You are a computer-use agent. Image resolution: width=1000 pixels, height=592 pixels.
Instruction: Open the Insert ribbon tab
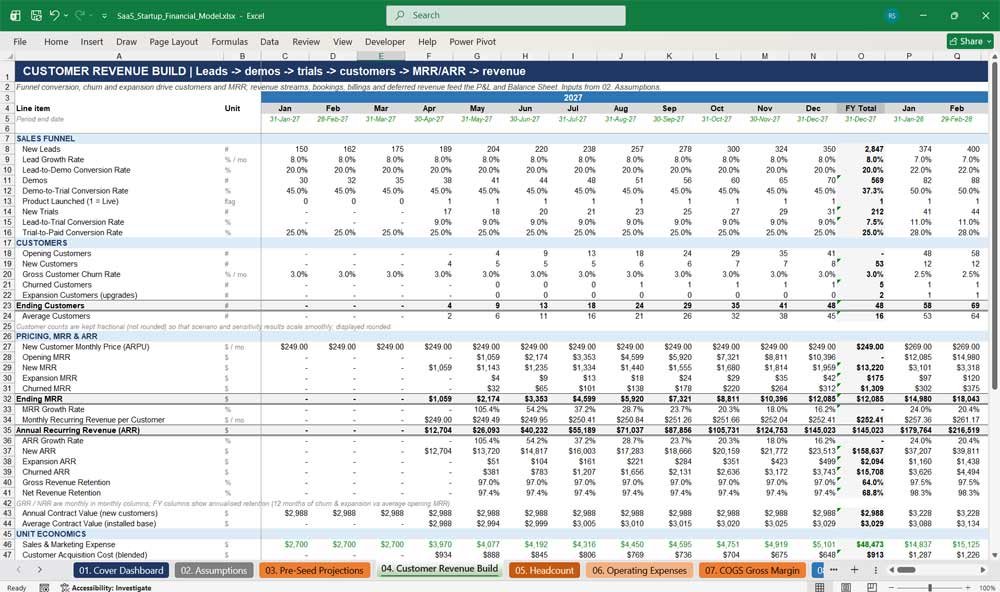pos(92,41)
